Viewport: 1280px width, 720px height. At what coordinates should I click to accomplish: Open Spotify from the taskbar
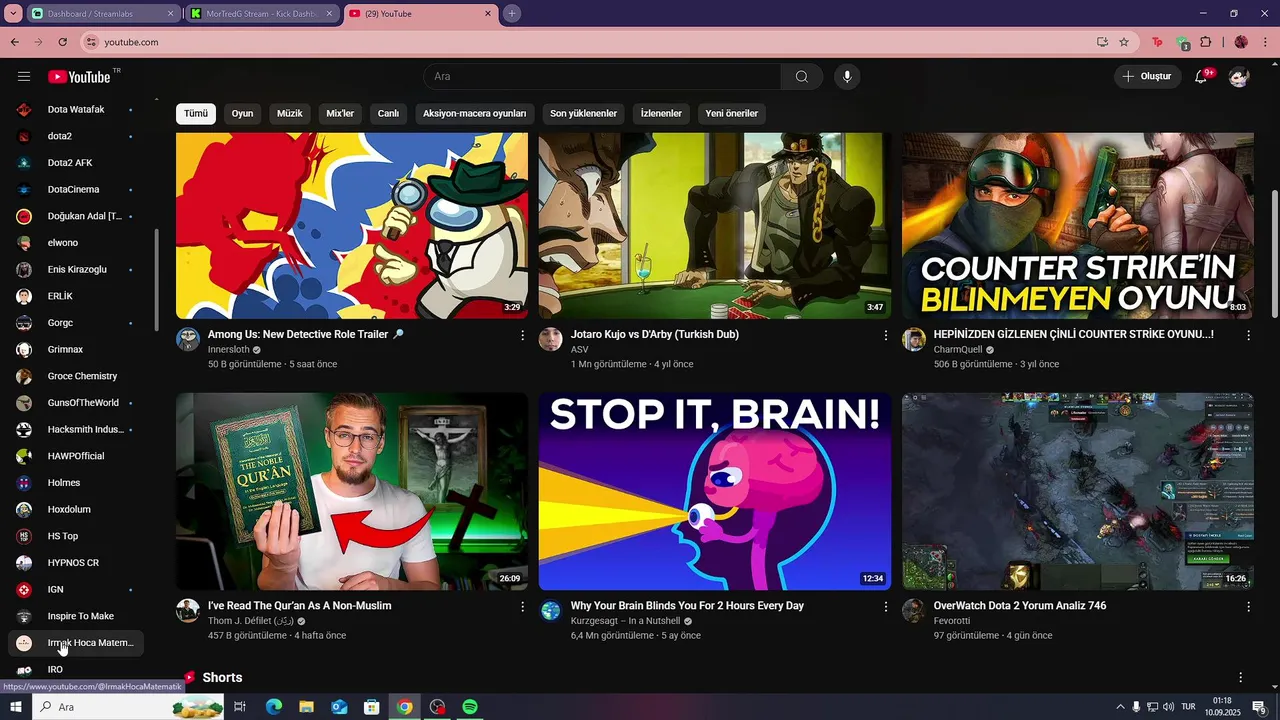point(470,707)
